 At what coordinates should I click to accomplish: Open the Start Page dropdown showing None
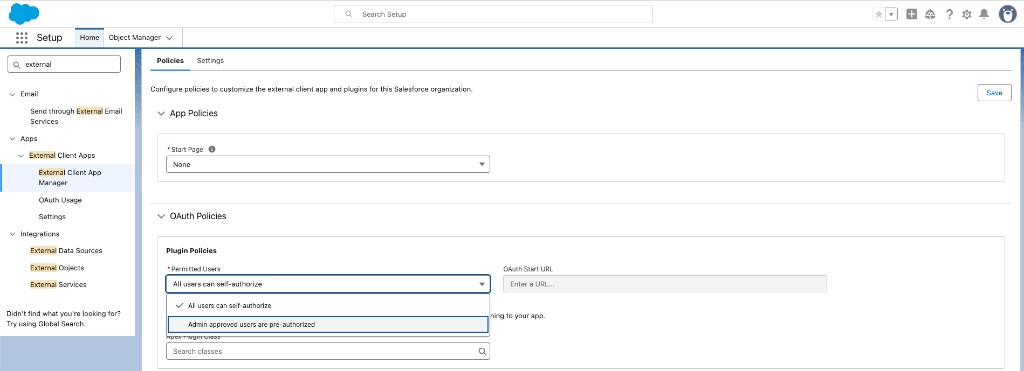[328, 165]
